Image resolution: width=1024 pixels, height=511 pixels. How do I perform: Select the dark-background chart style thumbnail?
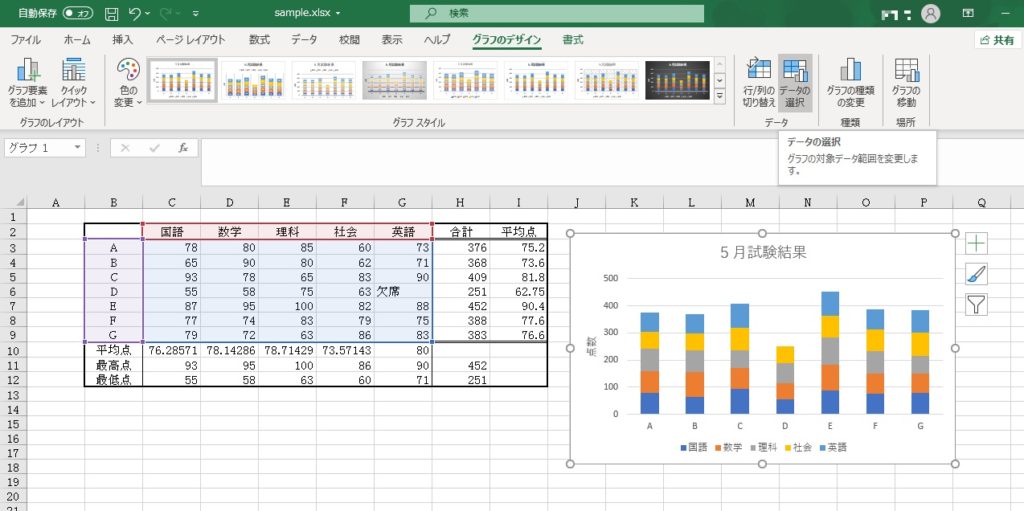677,80
